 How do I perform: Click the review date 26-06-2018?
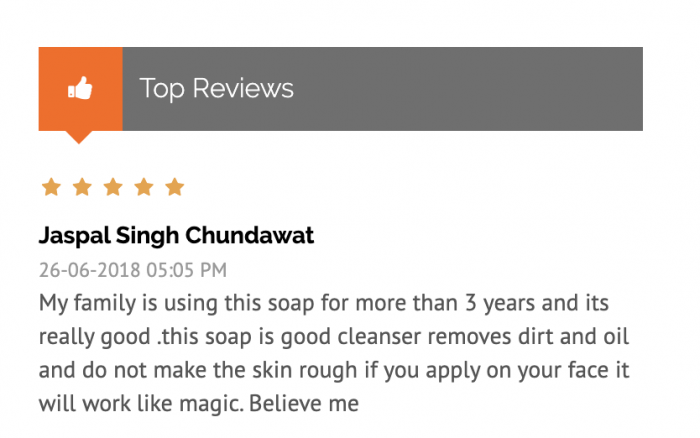(90, 270)
